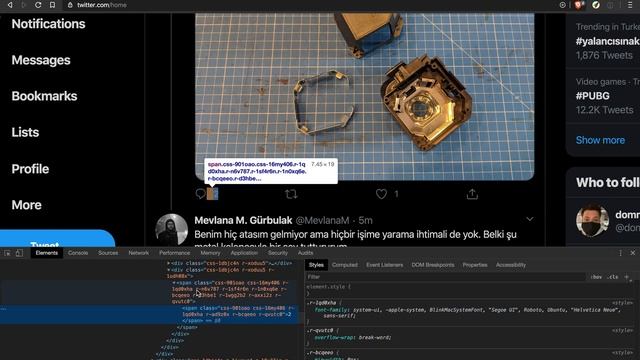The height and width of the screenshot is (360, 640).
Task: Share the tweet with the upload icon
Action: (472, 194)
